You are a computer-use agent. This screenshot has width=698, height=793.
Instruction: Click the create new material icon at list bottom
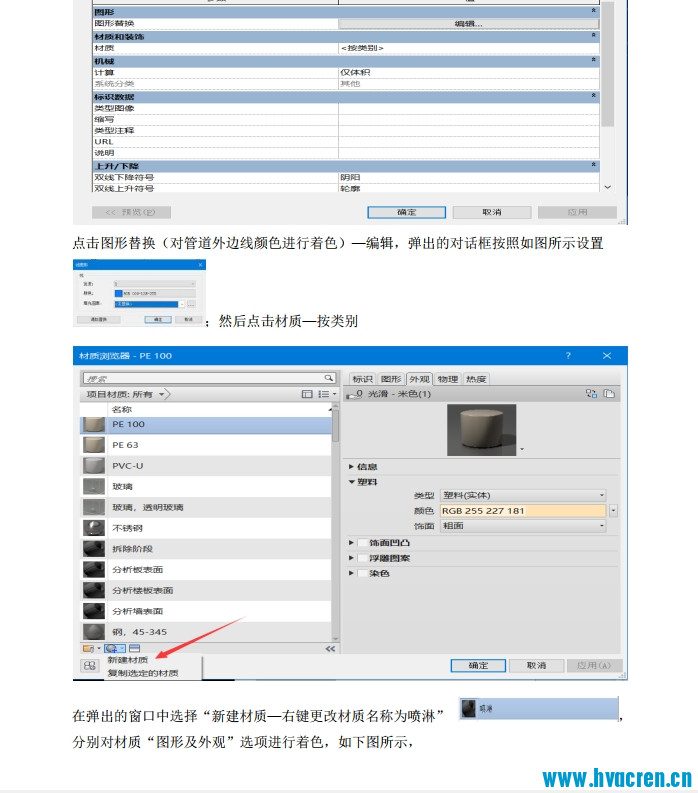point(114,648)
